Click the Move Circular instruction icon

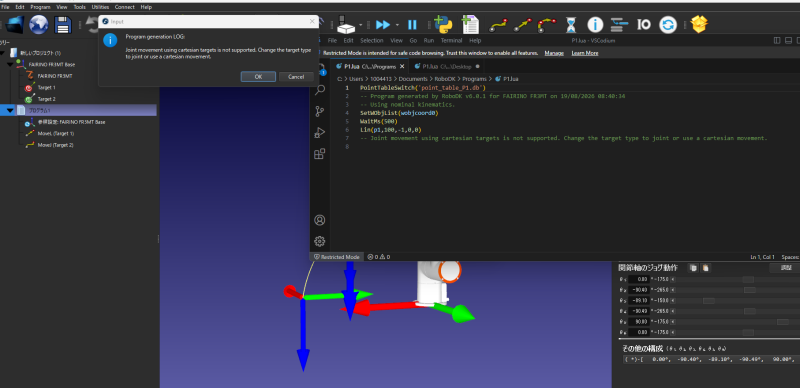[547, 25]
